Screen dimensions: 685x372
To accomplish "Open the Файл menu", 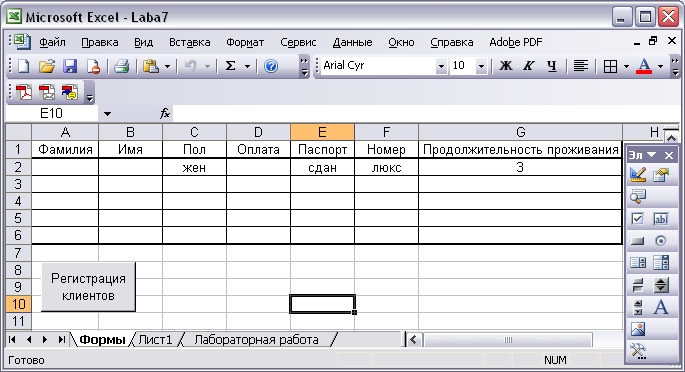I will [52, 42].
